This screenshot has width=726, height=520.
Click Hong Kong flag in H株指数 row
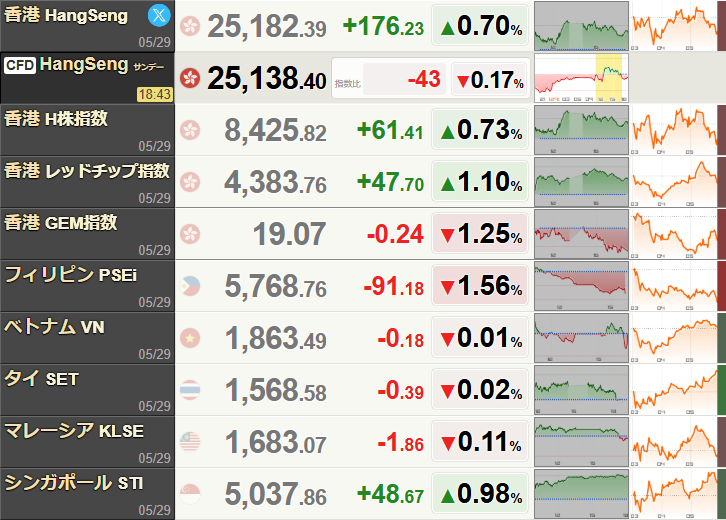[x=190, y=130]
